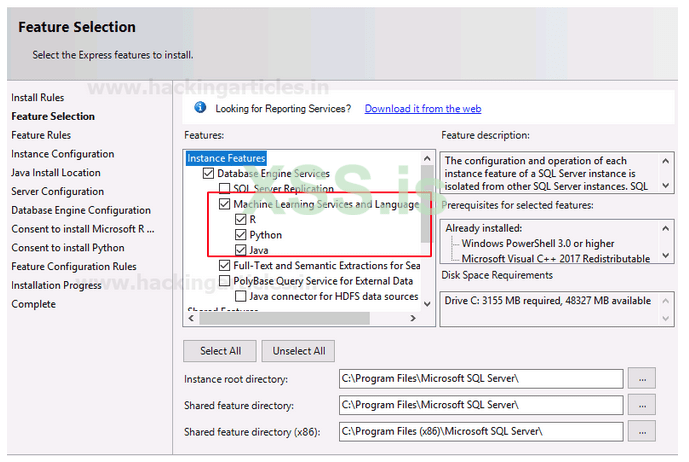Select Windows PowerShell 3.0 or higher entry
This screenshot has height=462, width=689.
coord(538,244)
